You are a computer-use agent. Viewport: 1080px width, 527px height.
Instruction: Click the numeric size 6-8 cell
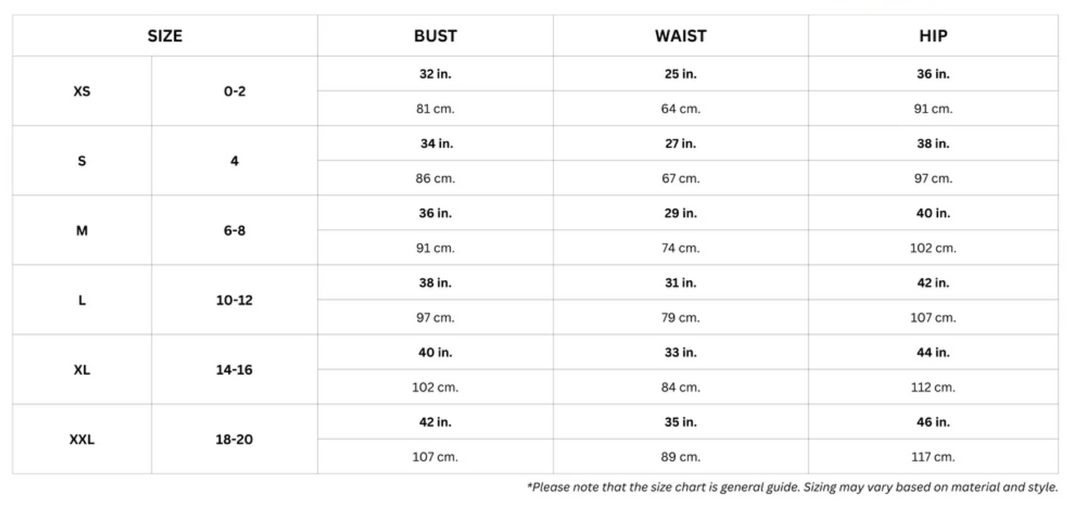pyautogui.click(x=234, y=230)
